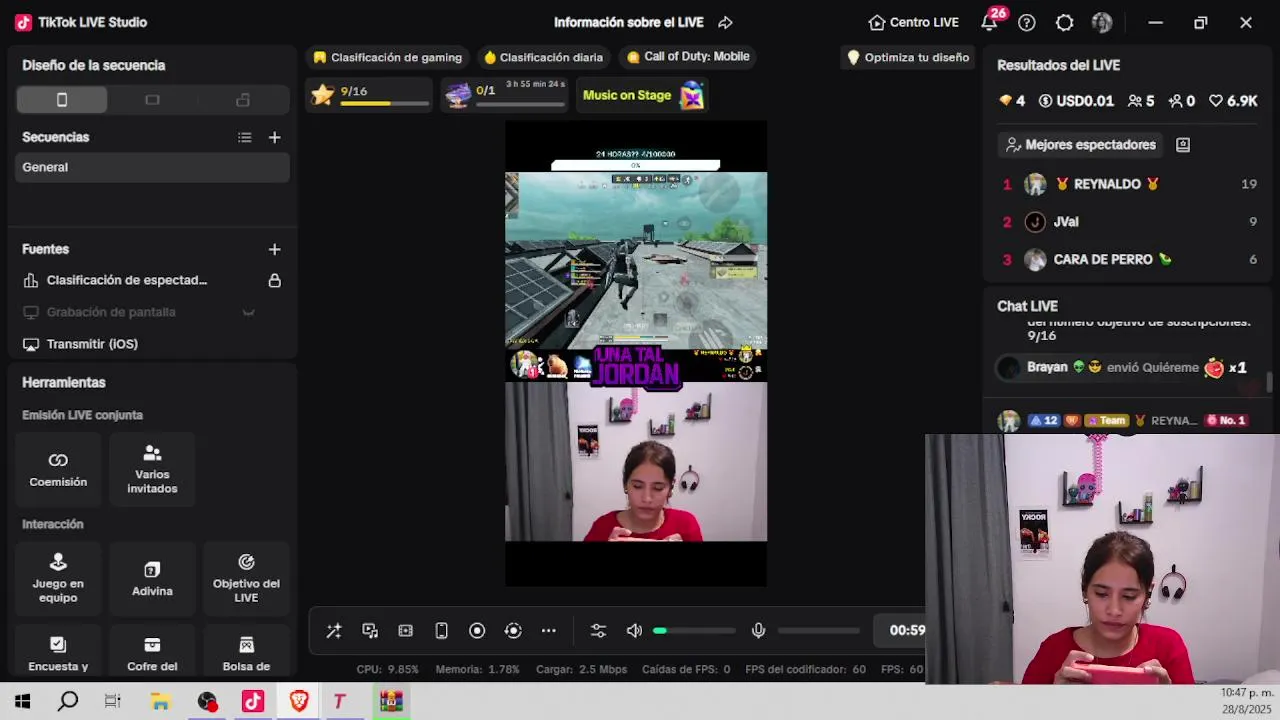The width and height of the screenshot is (1280, 720).
Task: Open Varios invitados tool
Action: coord(152,470)
